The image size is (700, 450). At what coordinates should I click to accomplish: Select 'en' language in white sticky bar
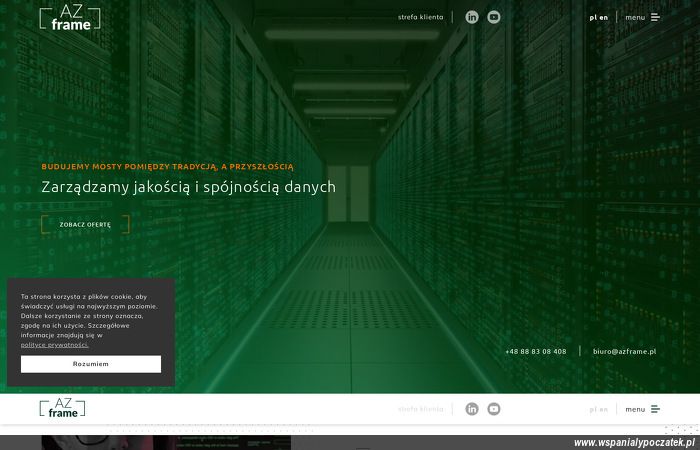(x=604, y=409)
